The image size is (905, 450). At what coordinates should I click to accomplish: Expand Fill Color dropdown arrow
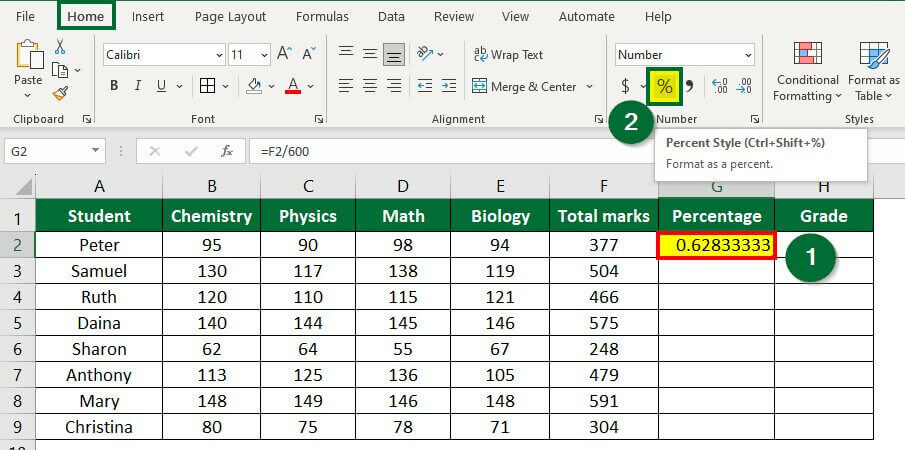pyautogui.click(x=271, y=86)
